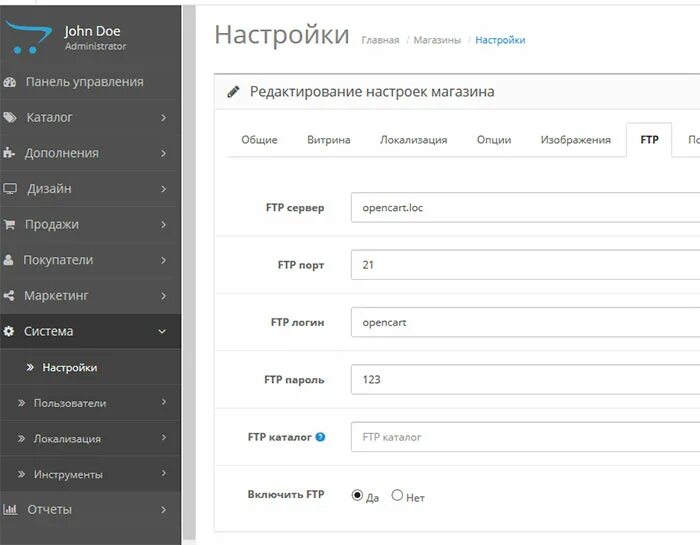This screenshot has width=700, height=545.
Task: Click the FTP логин input field
Action: click(x=525, y=322)
